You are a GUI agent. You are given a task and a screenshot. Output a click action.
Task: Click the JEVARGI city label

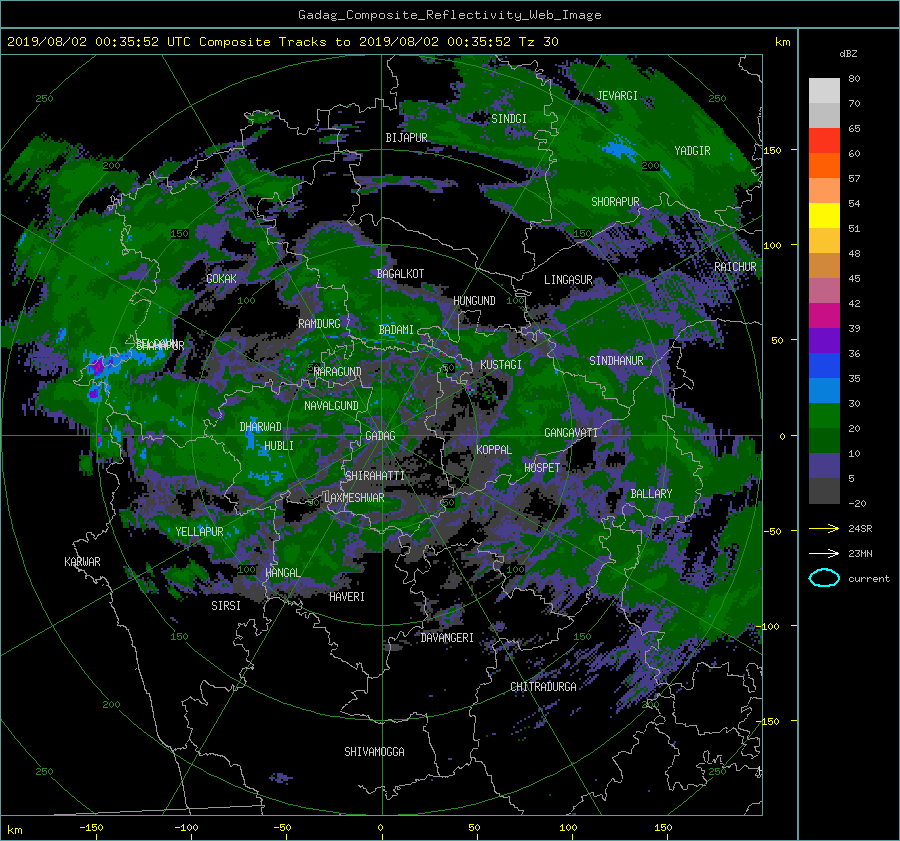[x=618, y=96]
